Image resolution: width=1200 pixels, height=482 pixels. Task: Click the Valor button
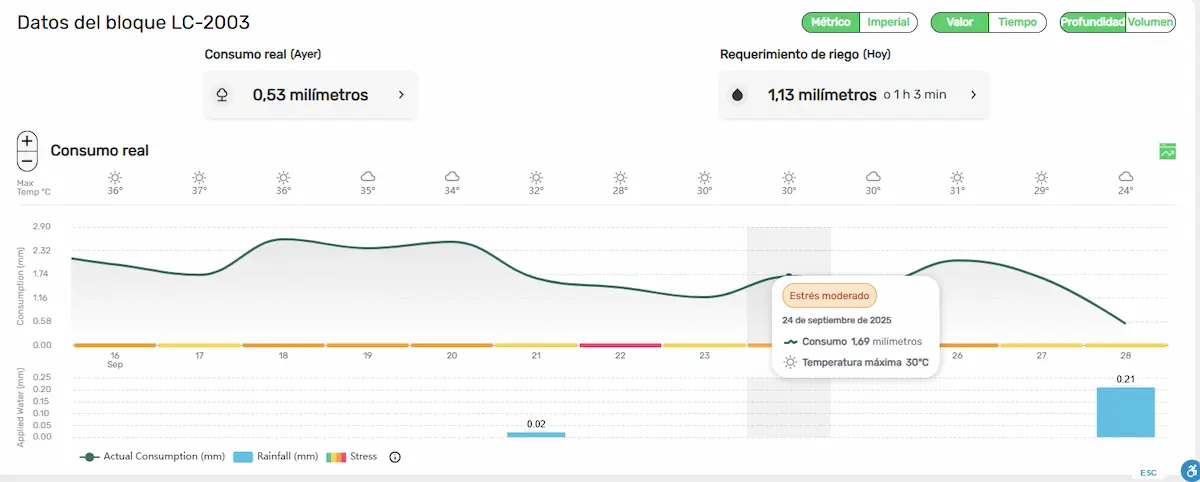(x=960, y=22)
